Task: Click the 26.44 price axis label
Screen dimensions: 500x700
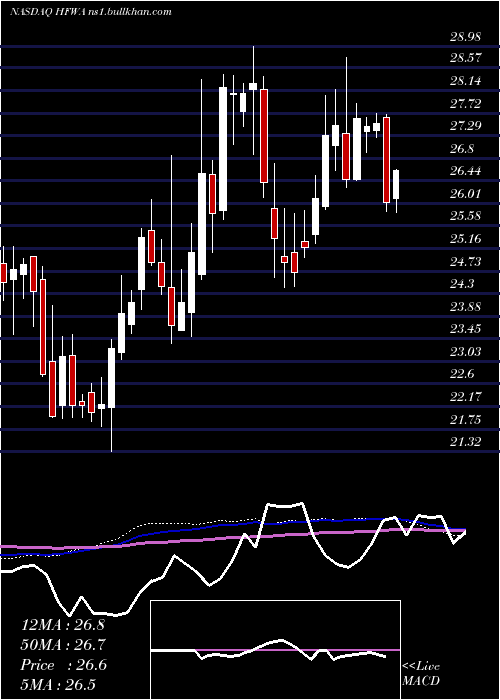Action: point(465,171)
